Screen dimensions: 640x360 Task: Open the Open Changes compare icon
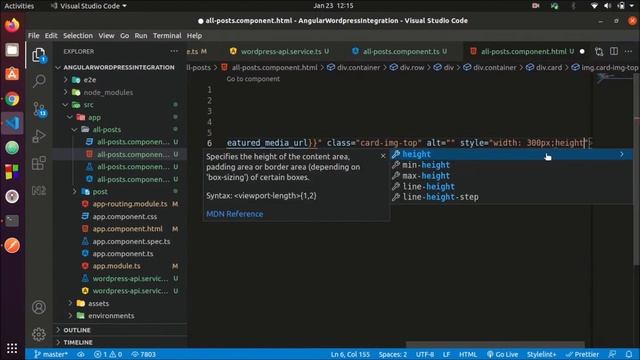click(x=599, y=51)
